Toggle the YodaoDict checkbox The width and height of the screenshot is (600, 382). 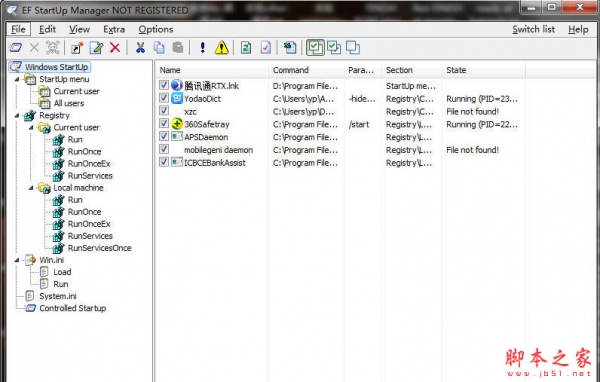pyautogui.click(x=164, y=98)
